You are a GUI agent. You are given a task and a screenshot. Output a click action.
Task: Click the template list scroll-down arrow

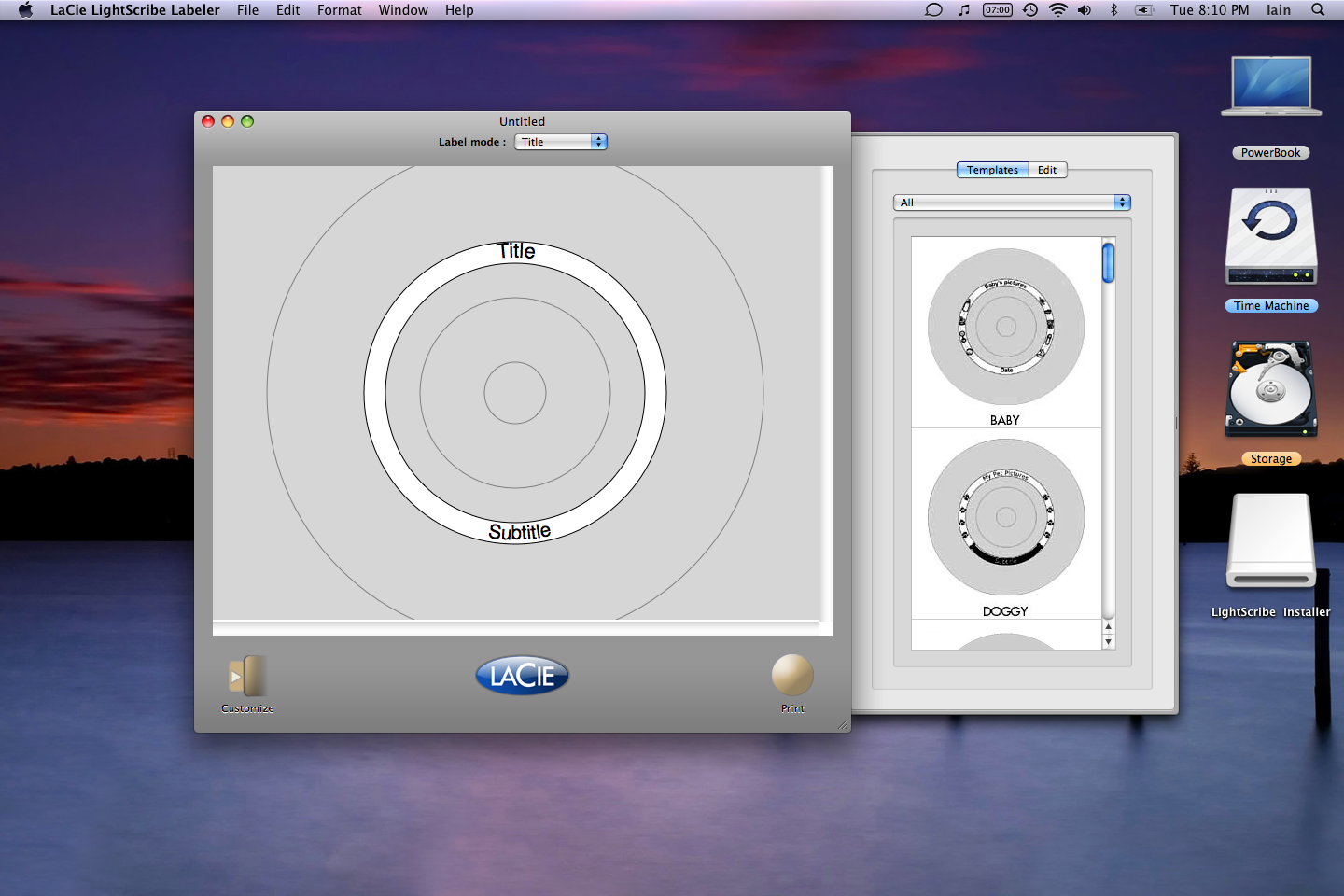pyautogui.click(x=1109, y=642)
